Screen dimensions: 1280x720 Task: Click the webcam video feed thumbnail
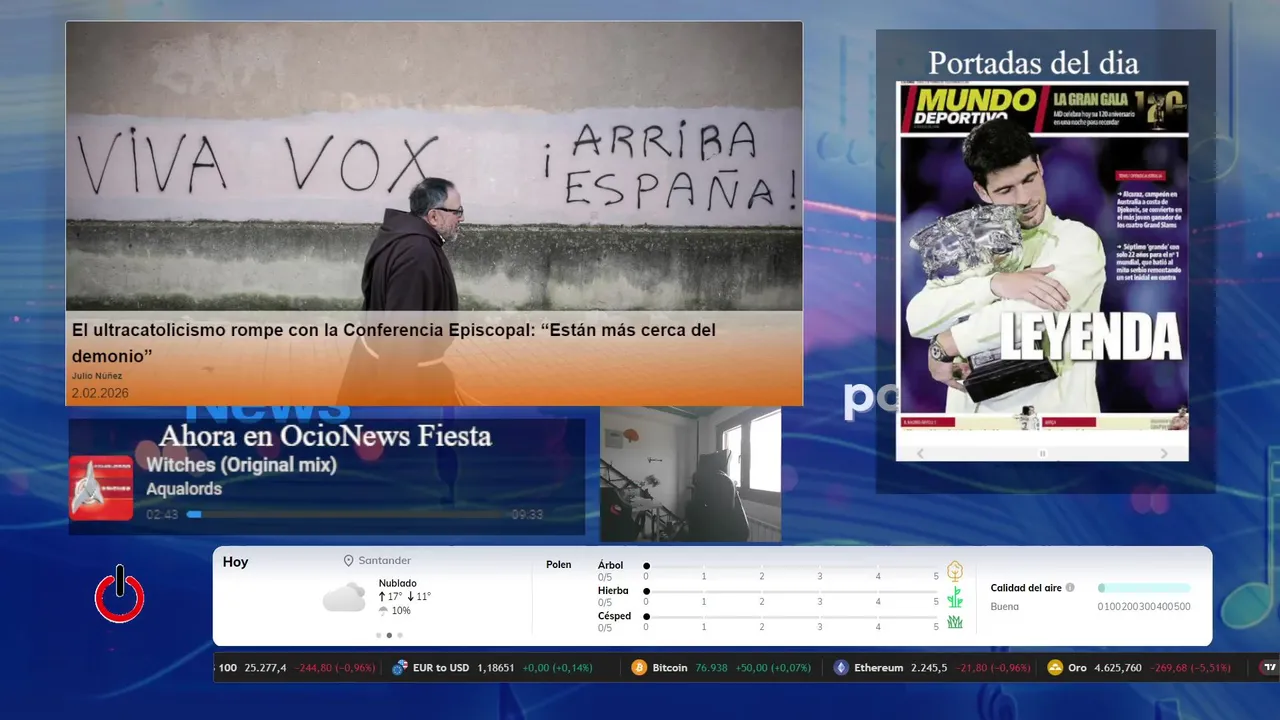click(690, 474)
